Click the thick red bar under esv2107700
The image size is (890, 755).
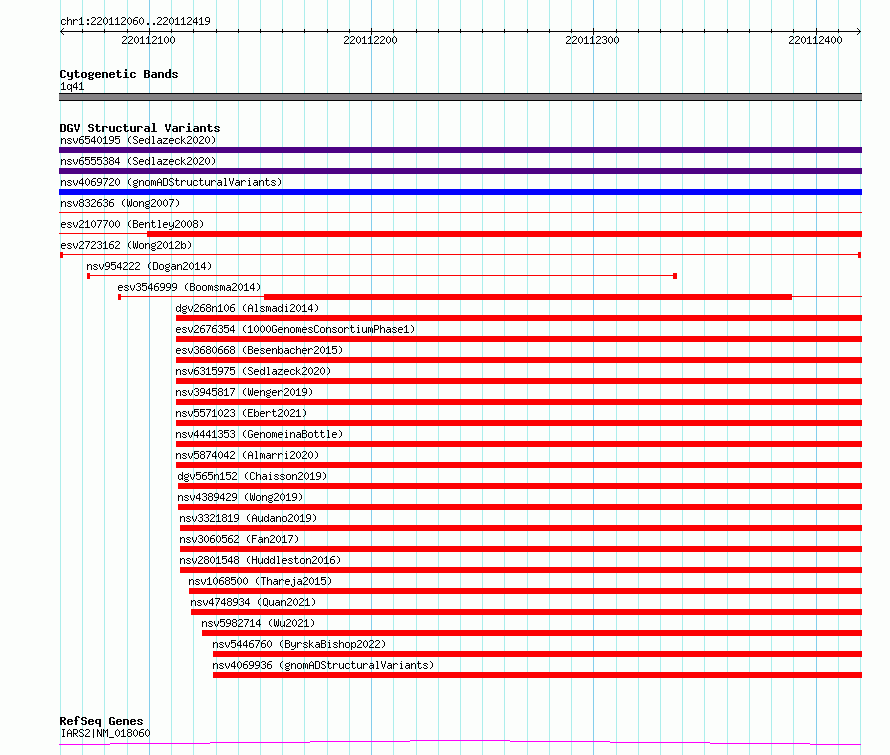[x=505, y=234]
